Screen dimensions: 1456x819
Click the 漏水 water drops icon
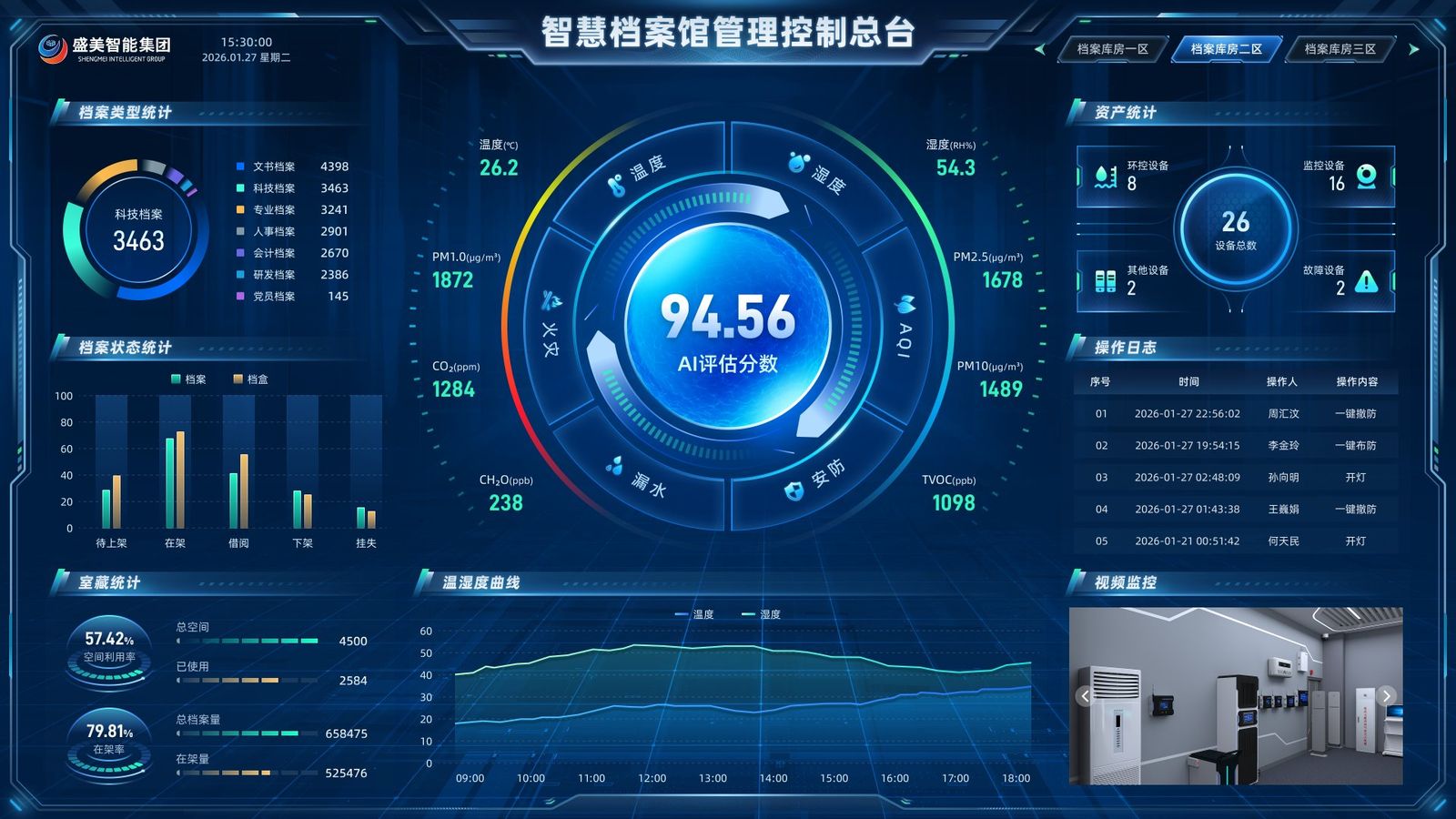coord(615,466)
